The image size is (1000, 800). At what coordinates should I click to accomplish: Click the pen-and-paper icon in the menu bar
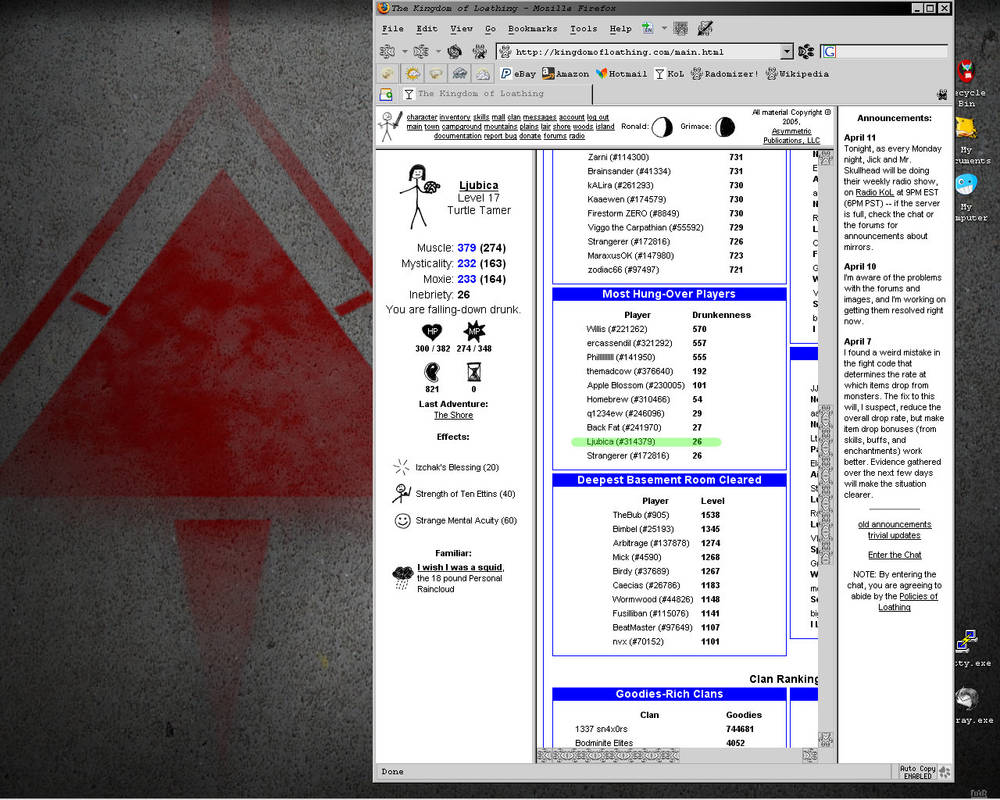(705, 29)
